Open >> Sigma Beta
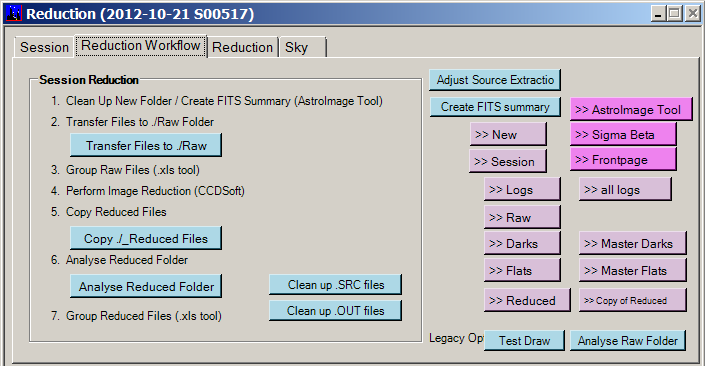This screenshot has width=705, height=366. point(623,134)
